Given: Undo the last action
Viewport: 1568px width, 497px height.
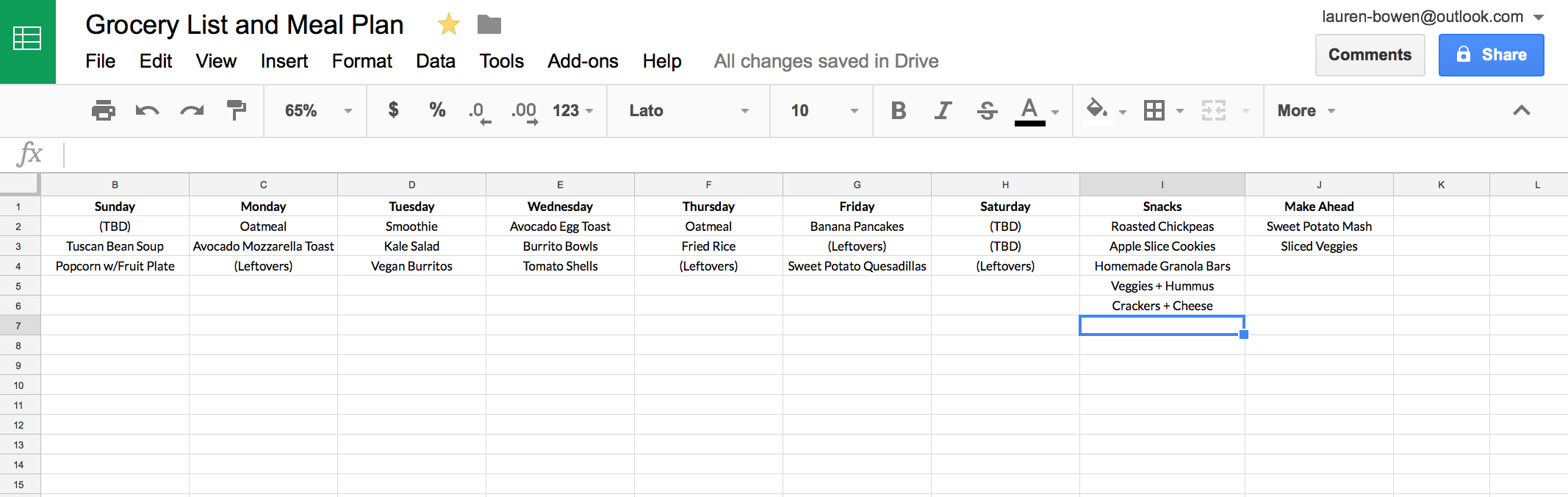Looking at the screenshot, I should (147, 110).
